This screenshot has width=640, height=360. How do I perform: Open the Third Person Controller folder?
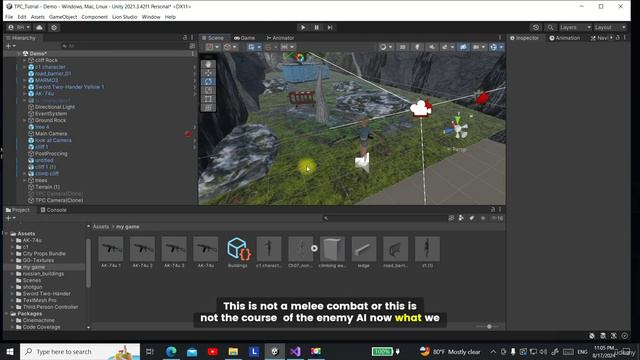[50, 307]
